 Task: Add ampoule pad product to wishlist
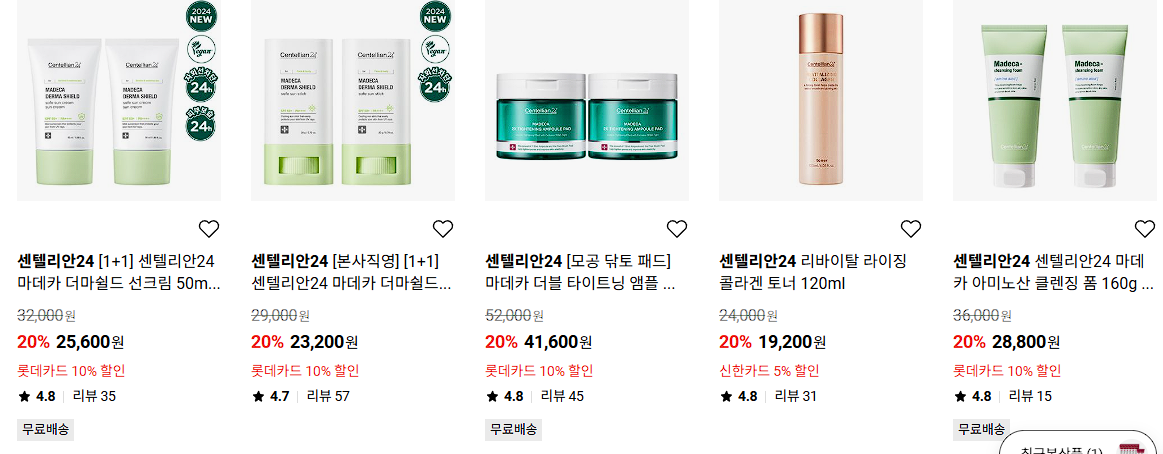(676, 229)
